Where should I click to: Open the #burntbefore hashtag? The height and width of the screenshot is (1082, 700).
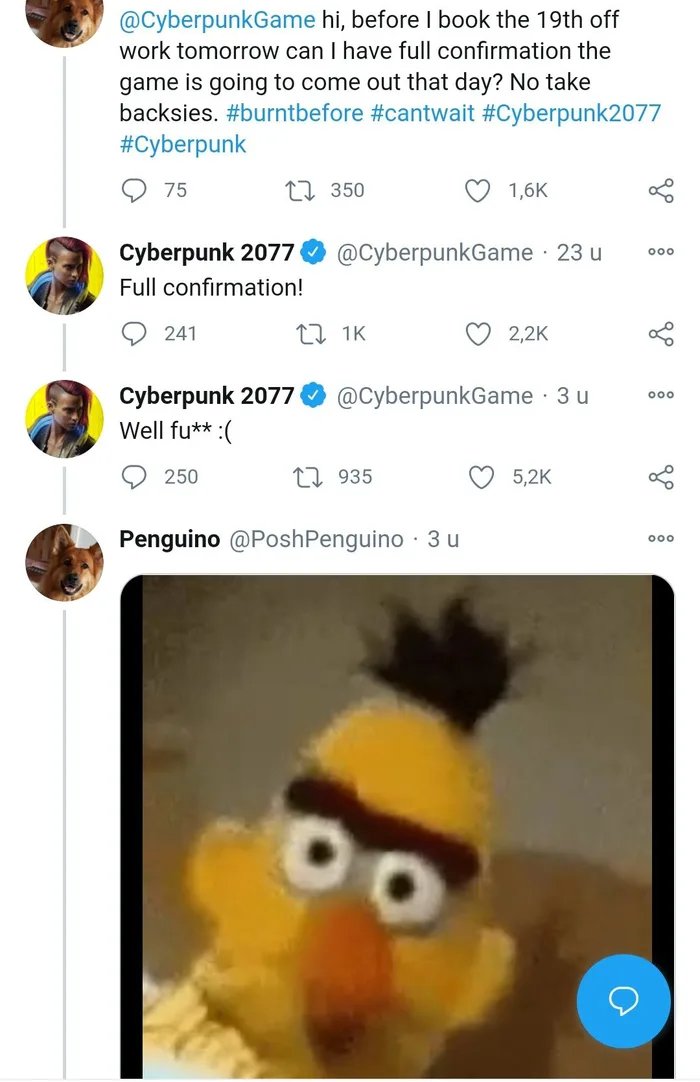tap(287, 113)
